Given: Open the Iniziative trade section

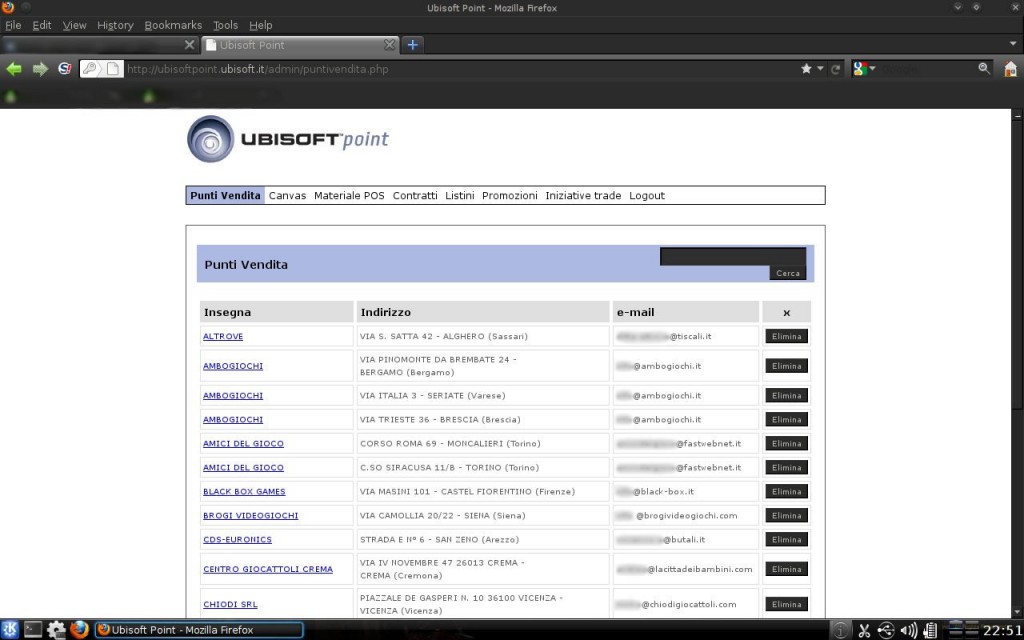Looking at the screenshot, I should tap(583, 195).
